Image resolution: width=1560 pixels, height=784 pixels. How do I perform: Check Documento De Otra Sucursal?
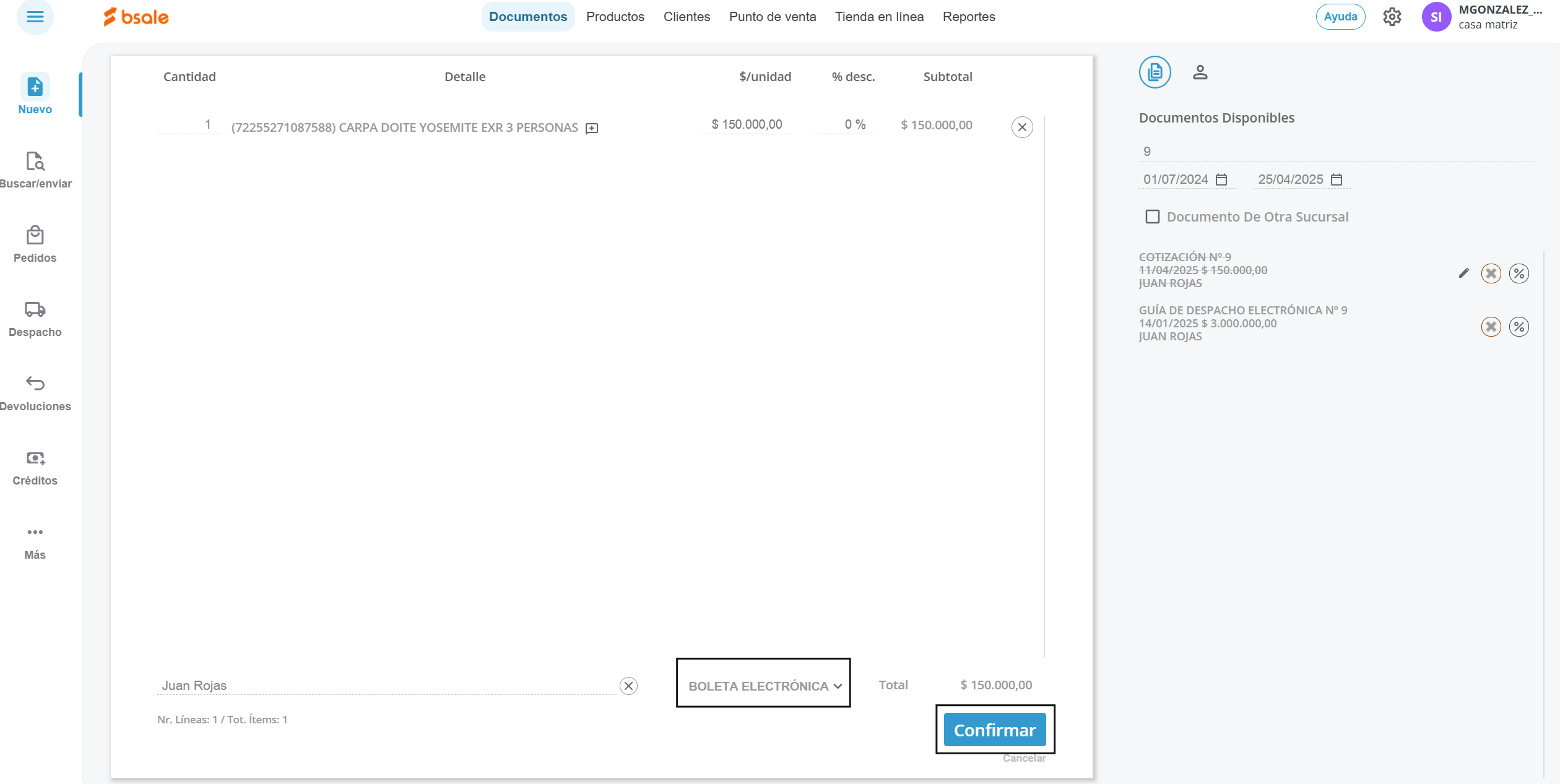tap(1152, 217)
